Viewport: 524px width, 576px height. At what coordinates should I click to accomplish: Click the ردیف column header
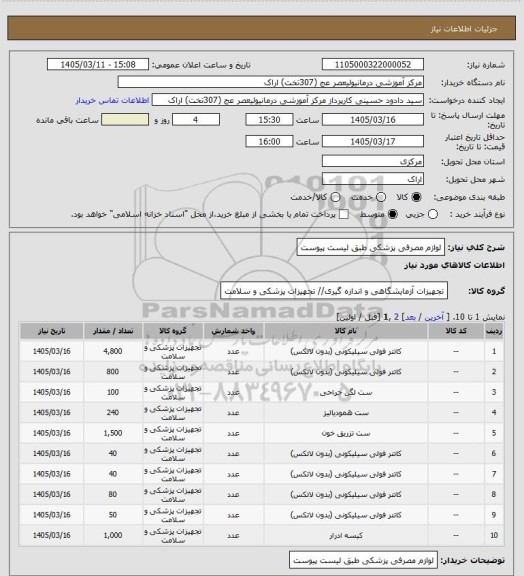[494, 331]
